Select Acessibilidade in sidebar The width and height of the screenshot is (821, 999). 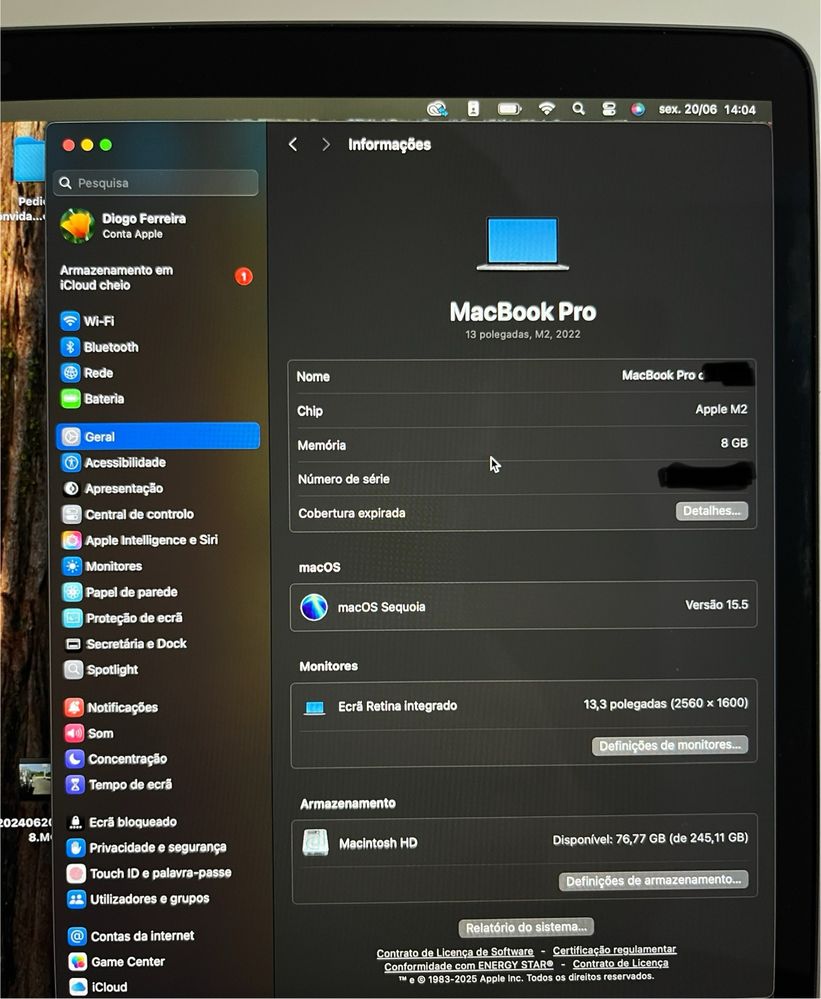pyautogui.click(x=114, y=463)
